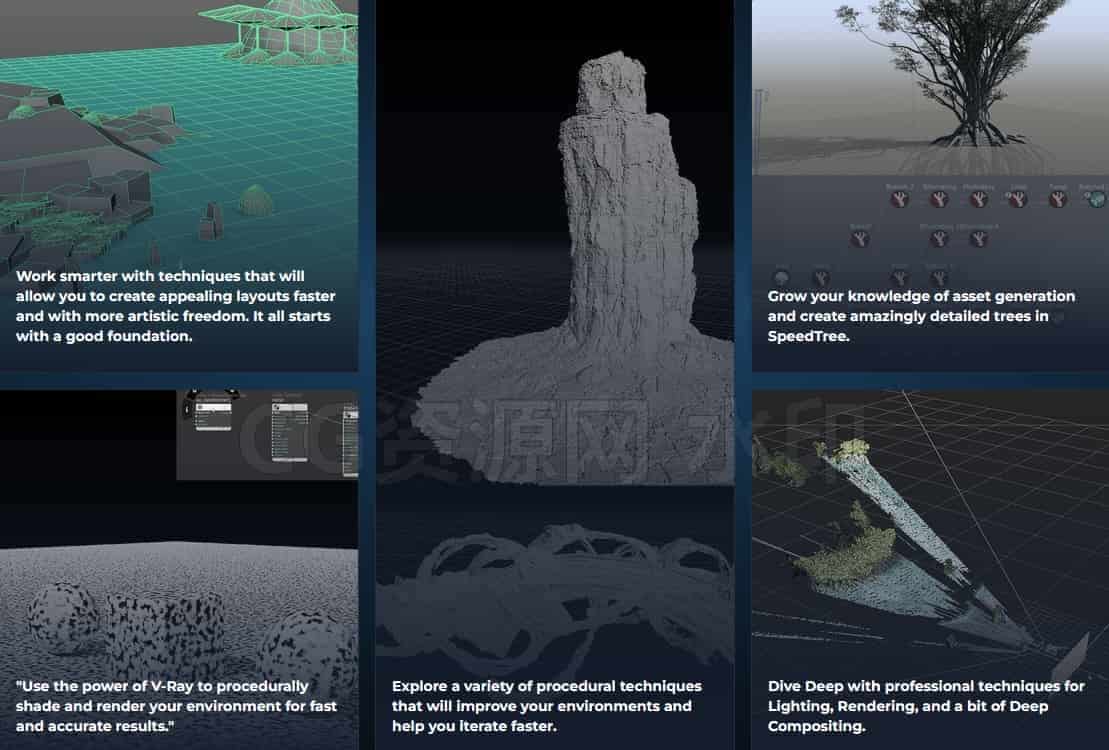1109x750 pixels.
Task: Select the 'Work smarter with techniques' paragraph
Action: pos(175,306)
